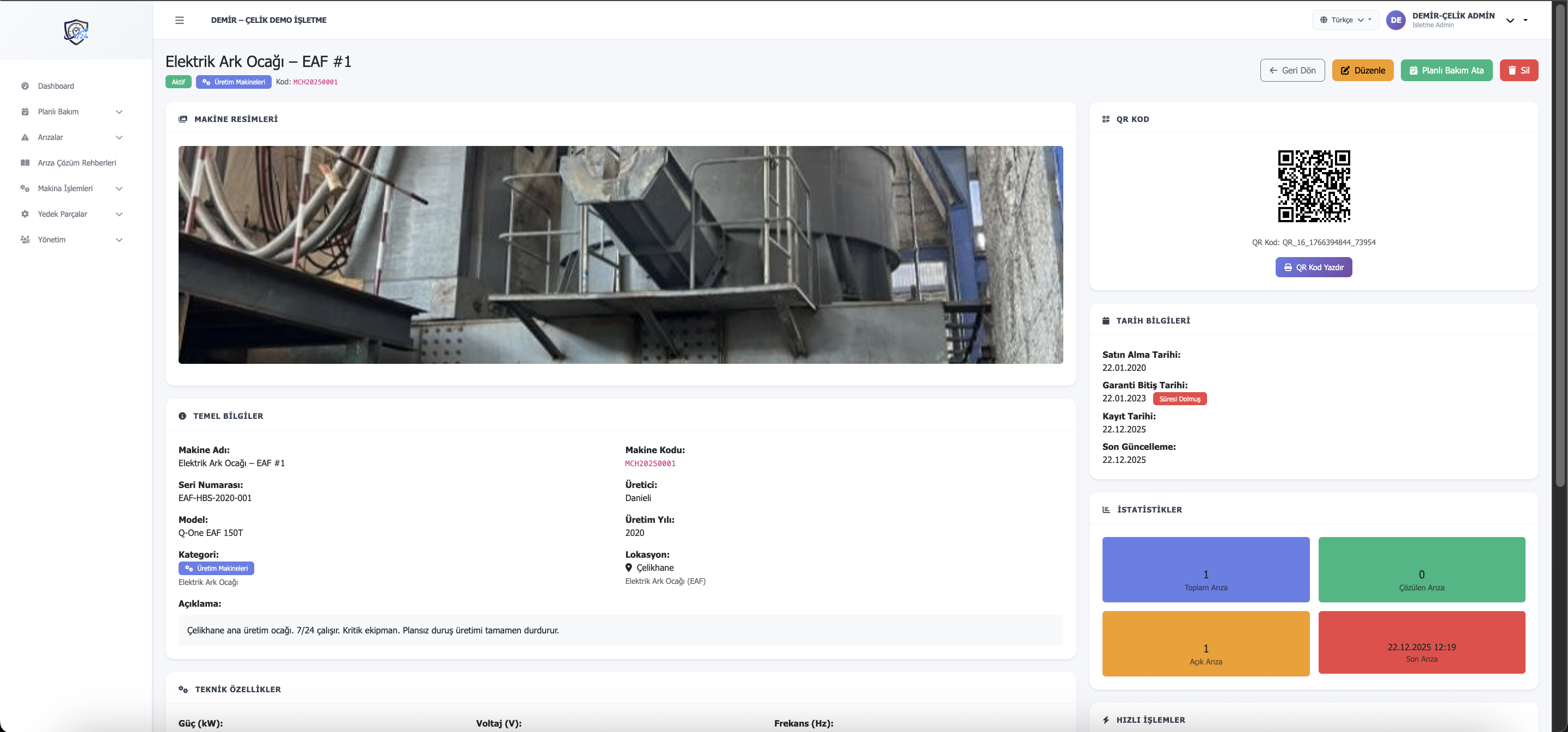This screenshot has height=732, width=1568.
Task: Open the Türkçe language dropdown
Action: 1345,20
